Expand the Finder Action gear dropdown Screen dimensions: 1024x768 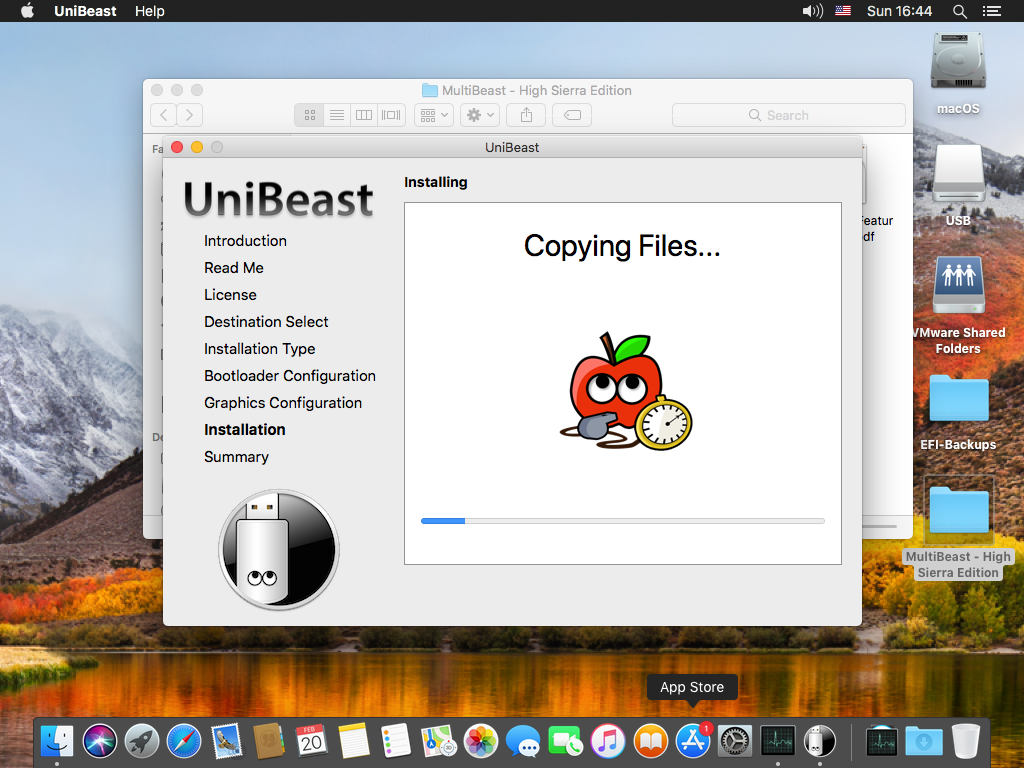point(479,115)
